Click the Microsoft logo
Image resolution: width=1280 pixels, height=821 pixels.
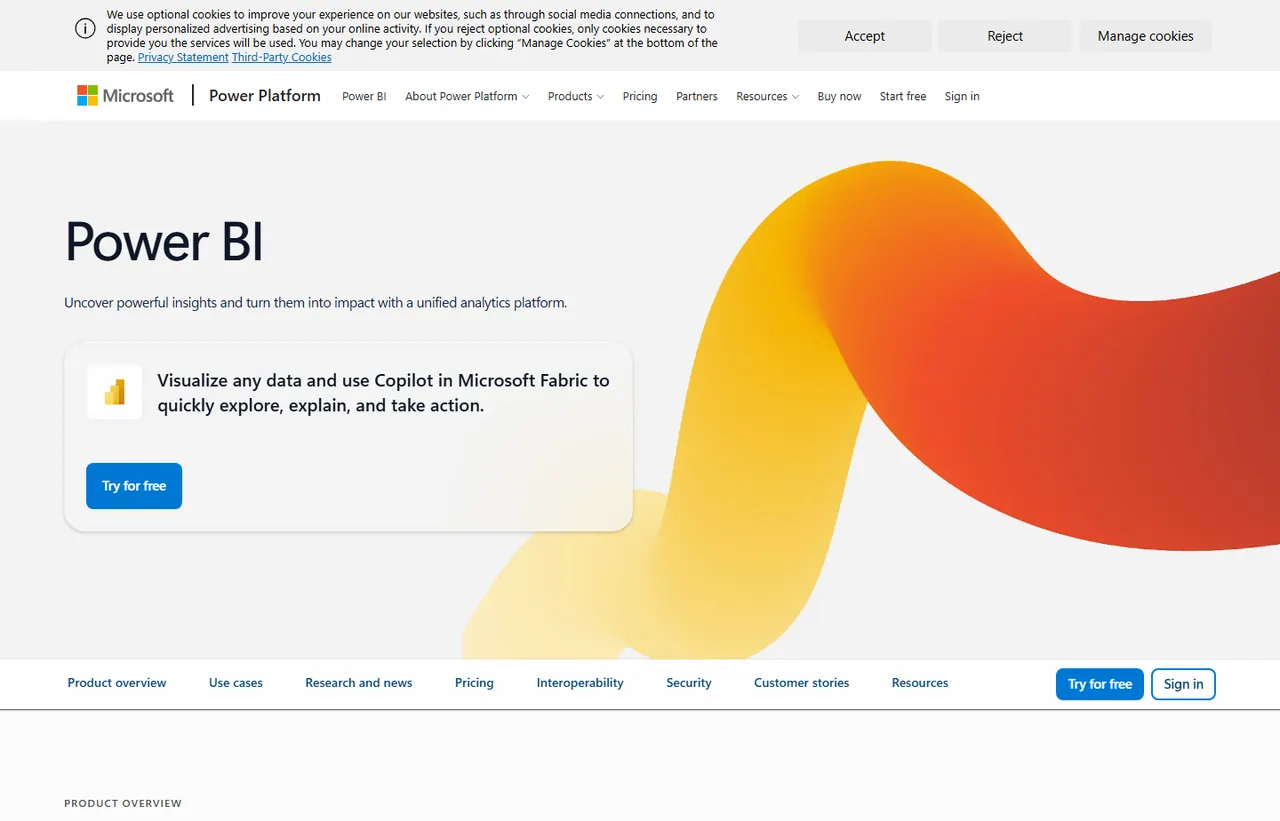(x=125, y=96)
